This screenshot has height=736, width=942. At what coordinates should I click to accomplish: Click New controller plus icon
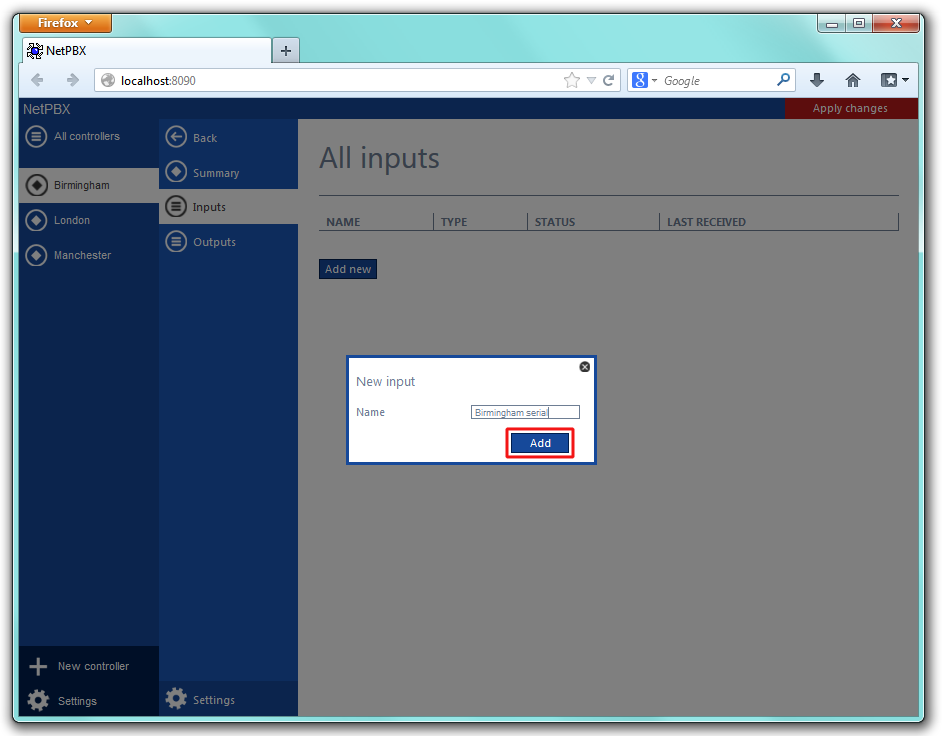coord(38,667)
